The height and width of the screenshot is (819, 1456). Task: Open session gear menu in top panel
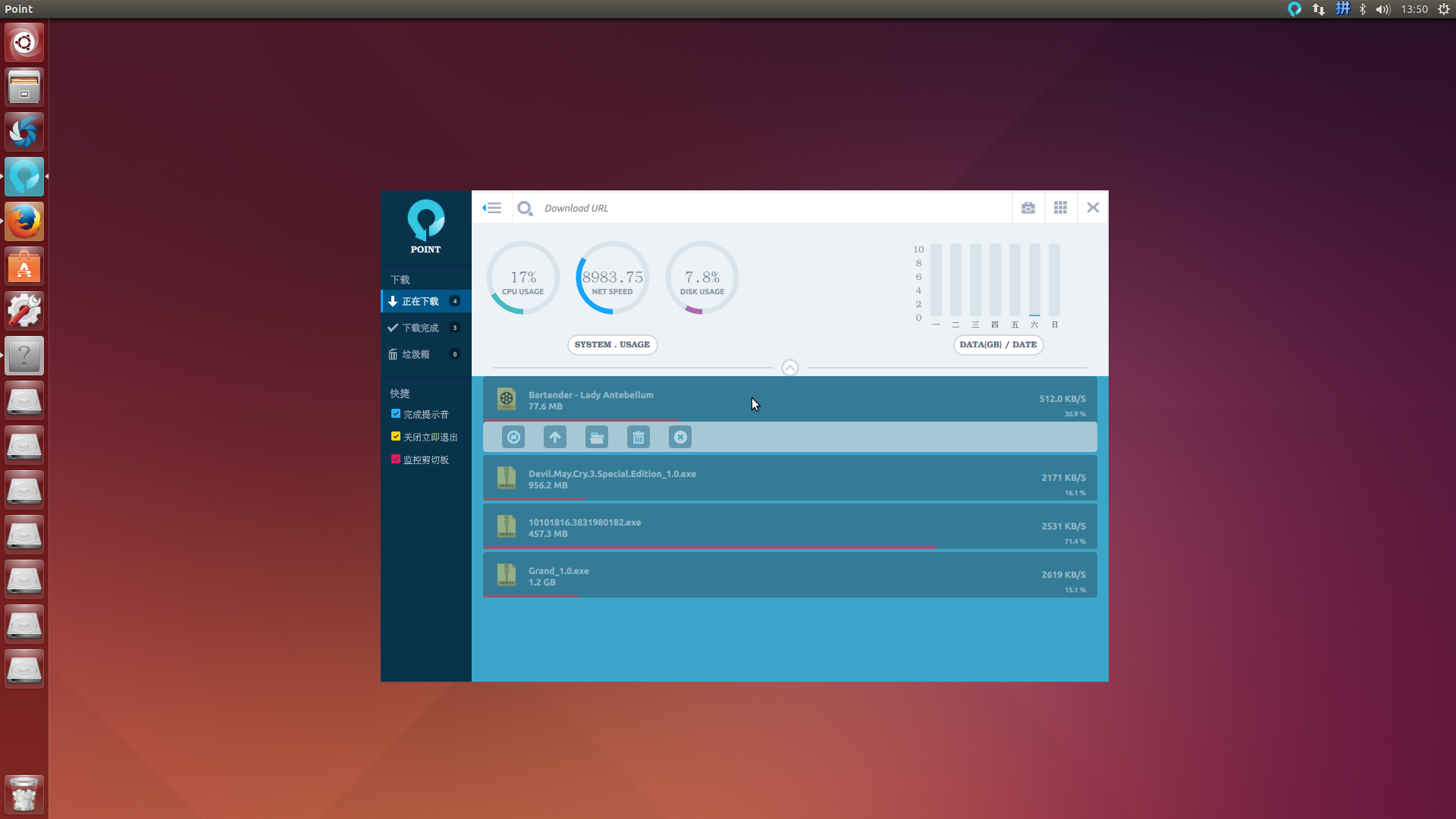coord(1444,9)
